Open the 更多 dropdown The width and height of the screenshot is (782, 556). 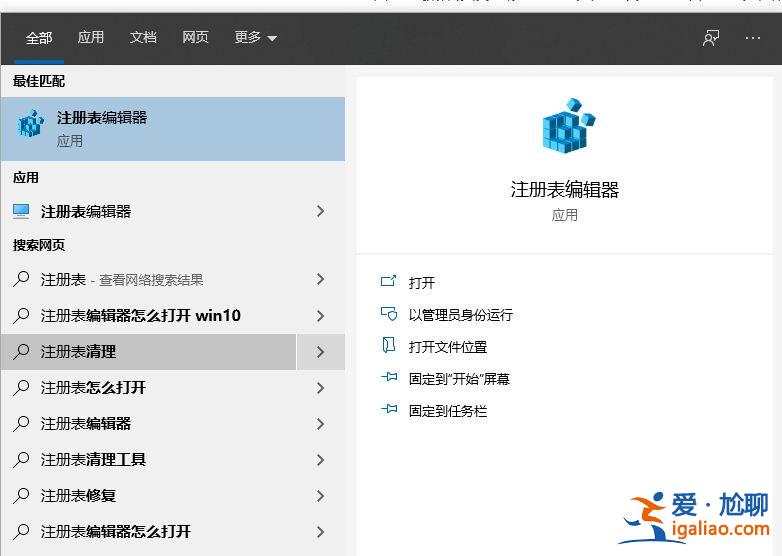point(255,37)
